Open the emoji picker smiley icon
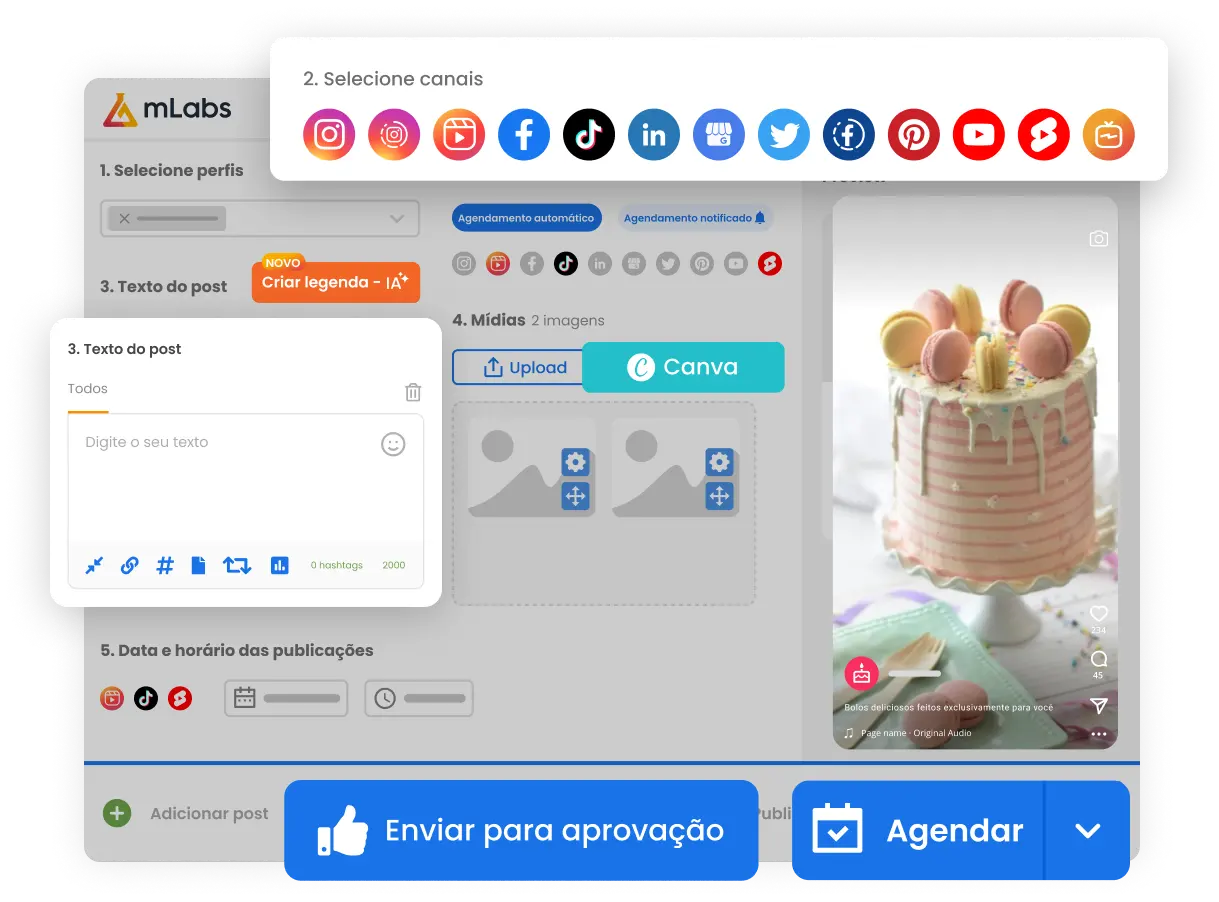 [x=393, y=444]
